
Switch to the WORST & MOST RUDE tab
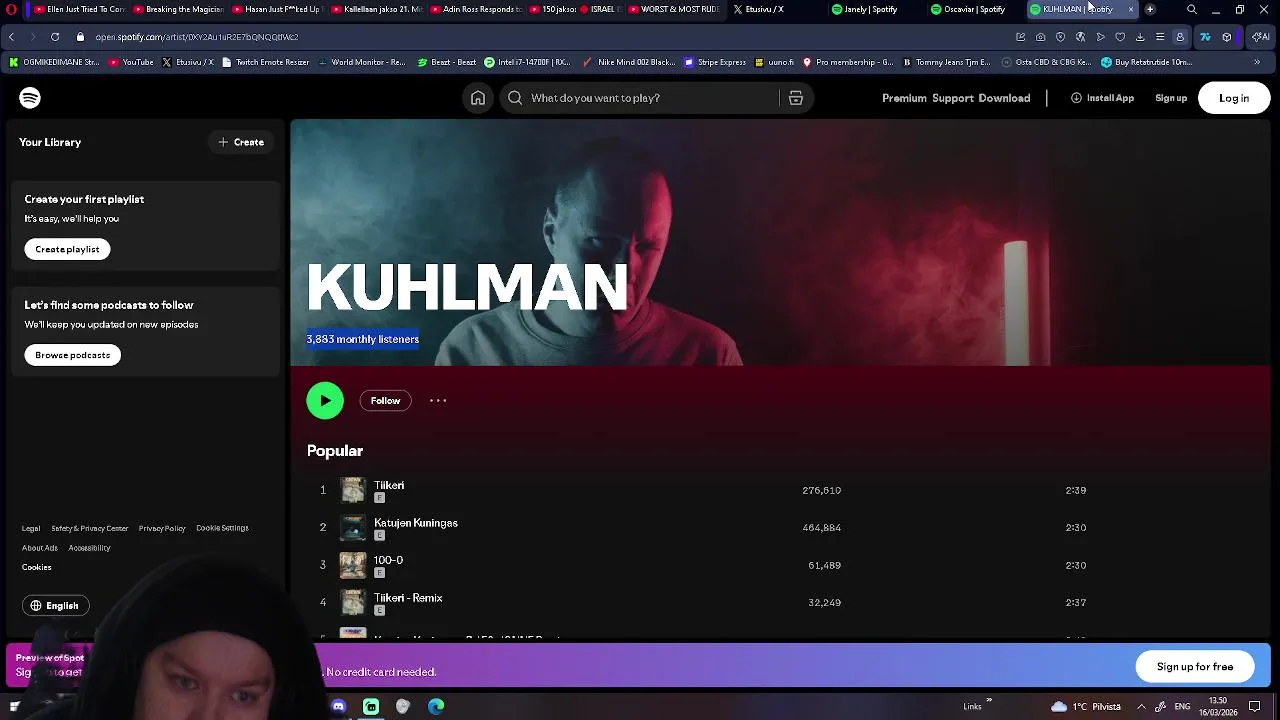point(673,9)
